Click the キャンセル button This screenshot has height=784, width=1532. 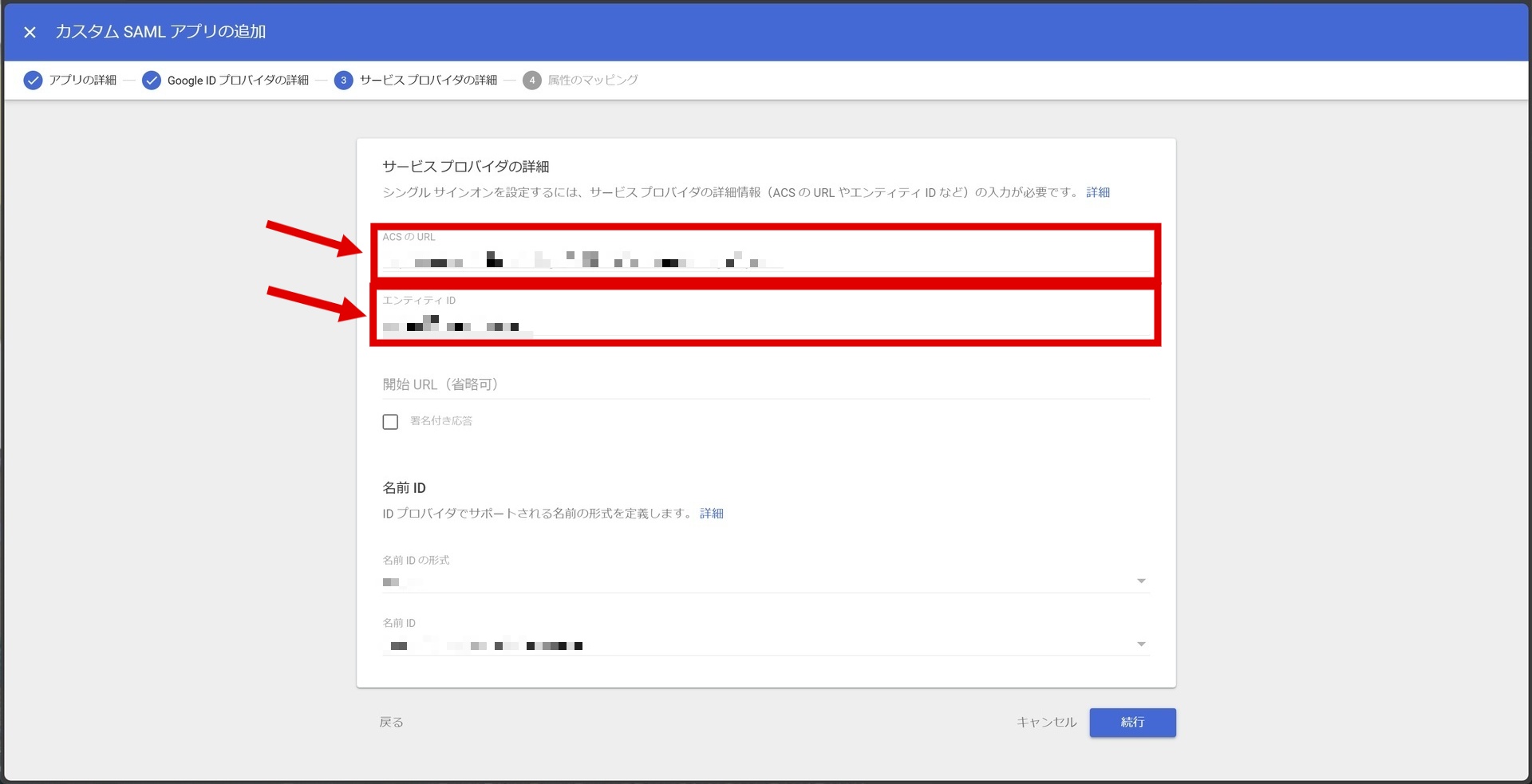coord(1046,722)
